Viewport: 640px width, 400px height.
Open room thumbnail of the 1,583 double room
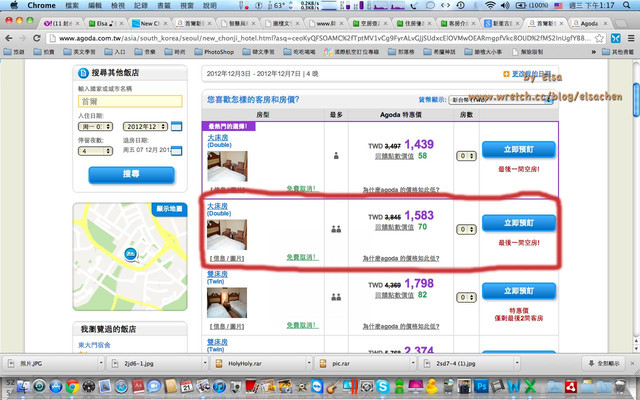pos(227,235)
